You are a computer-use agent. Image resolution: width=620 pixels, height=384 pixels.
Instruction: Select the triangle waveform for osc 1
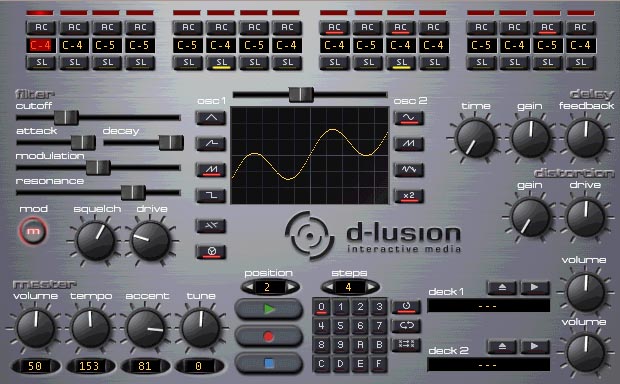point(211,118)
